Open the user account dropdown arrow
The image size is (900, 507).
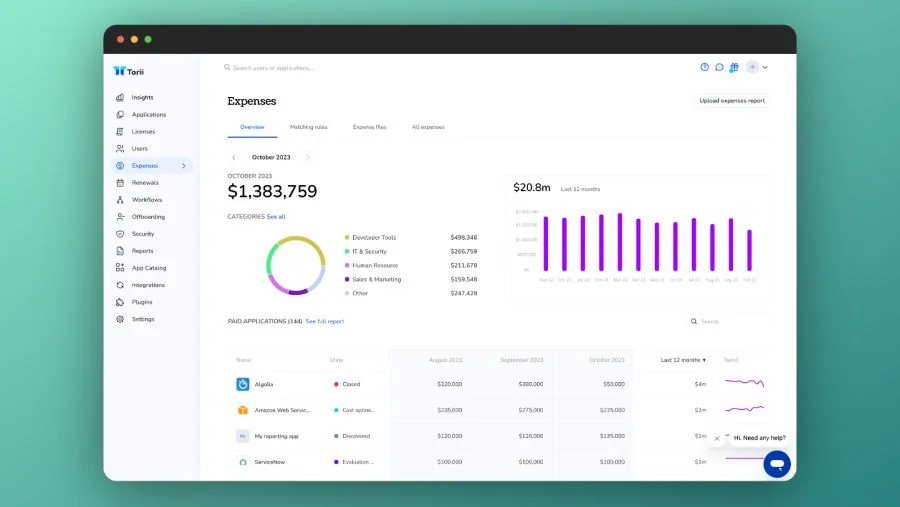tap(765, 67)
